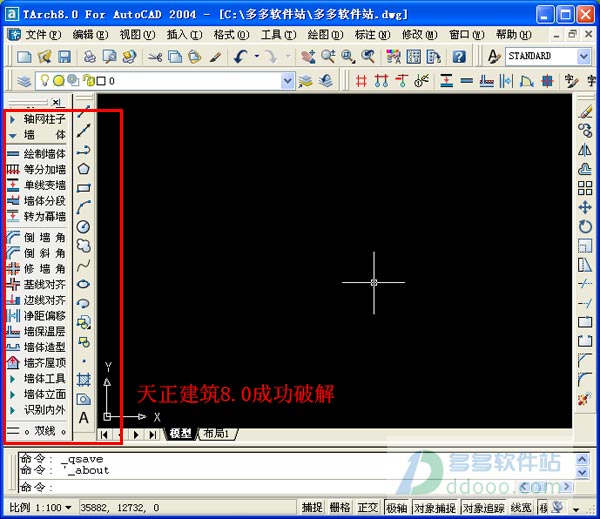Open the 绘图(D) menu
This screenshot has width=600, height=519.
[326, 35]
